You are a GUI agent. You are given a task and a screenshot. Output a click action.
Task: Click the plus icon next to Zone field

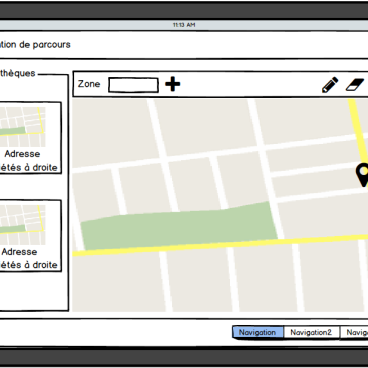173,84
